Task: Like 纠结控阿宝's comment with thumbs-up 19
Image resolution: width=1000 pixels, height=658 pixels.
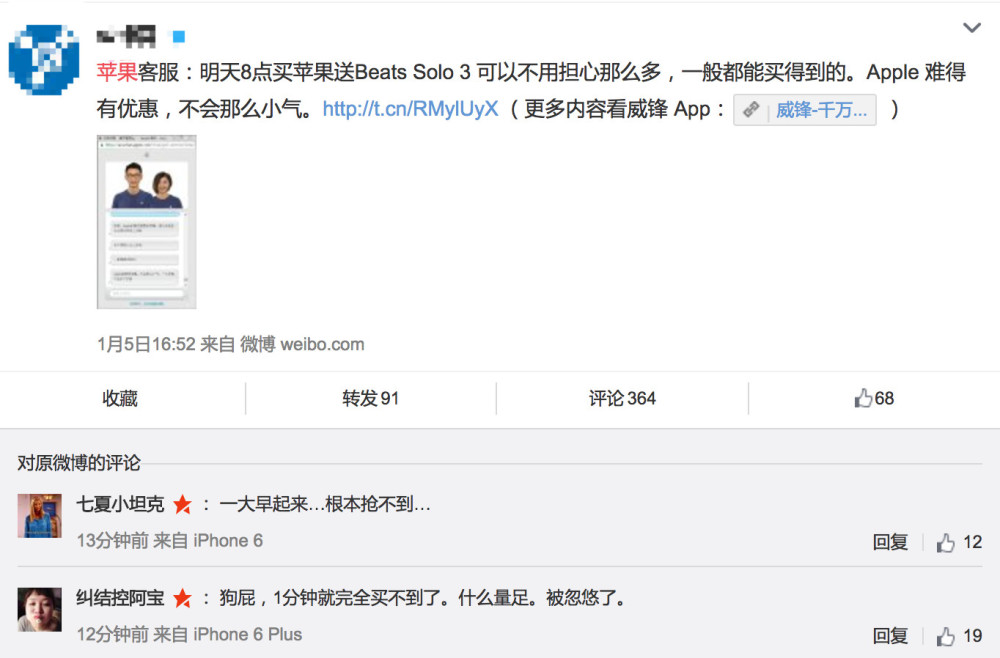Action: tap(959, 636)
